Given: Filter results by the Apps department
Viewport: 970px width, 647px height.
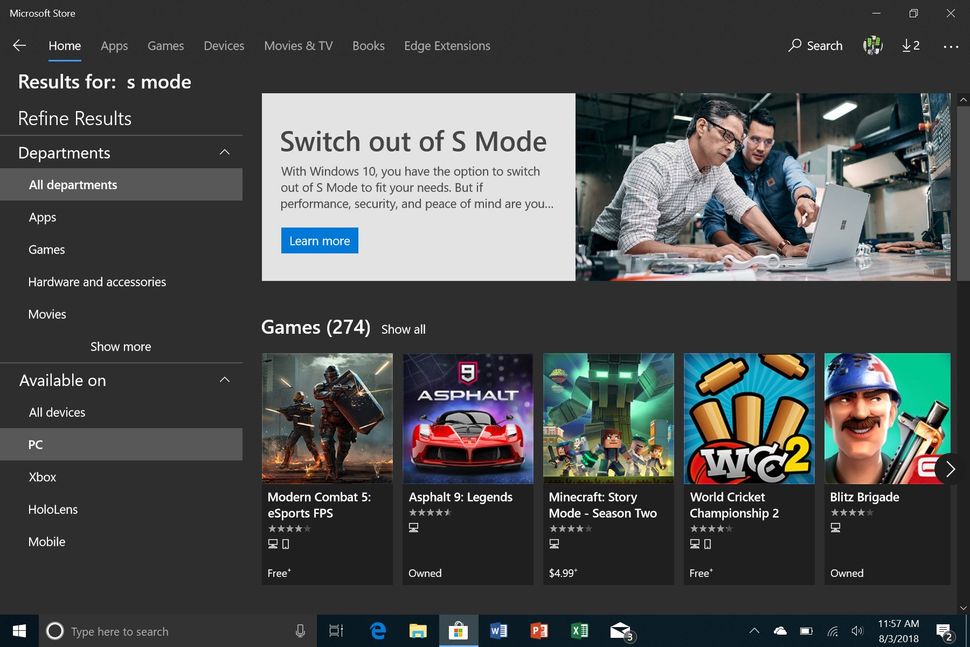Looking at the screenshot, I should [x=42, y=217].
